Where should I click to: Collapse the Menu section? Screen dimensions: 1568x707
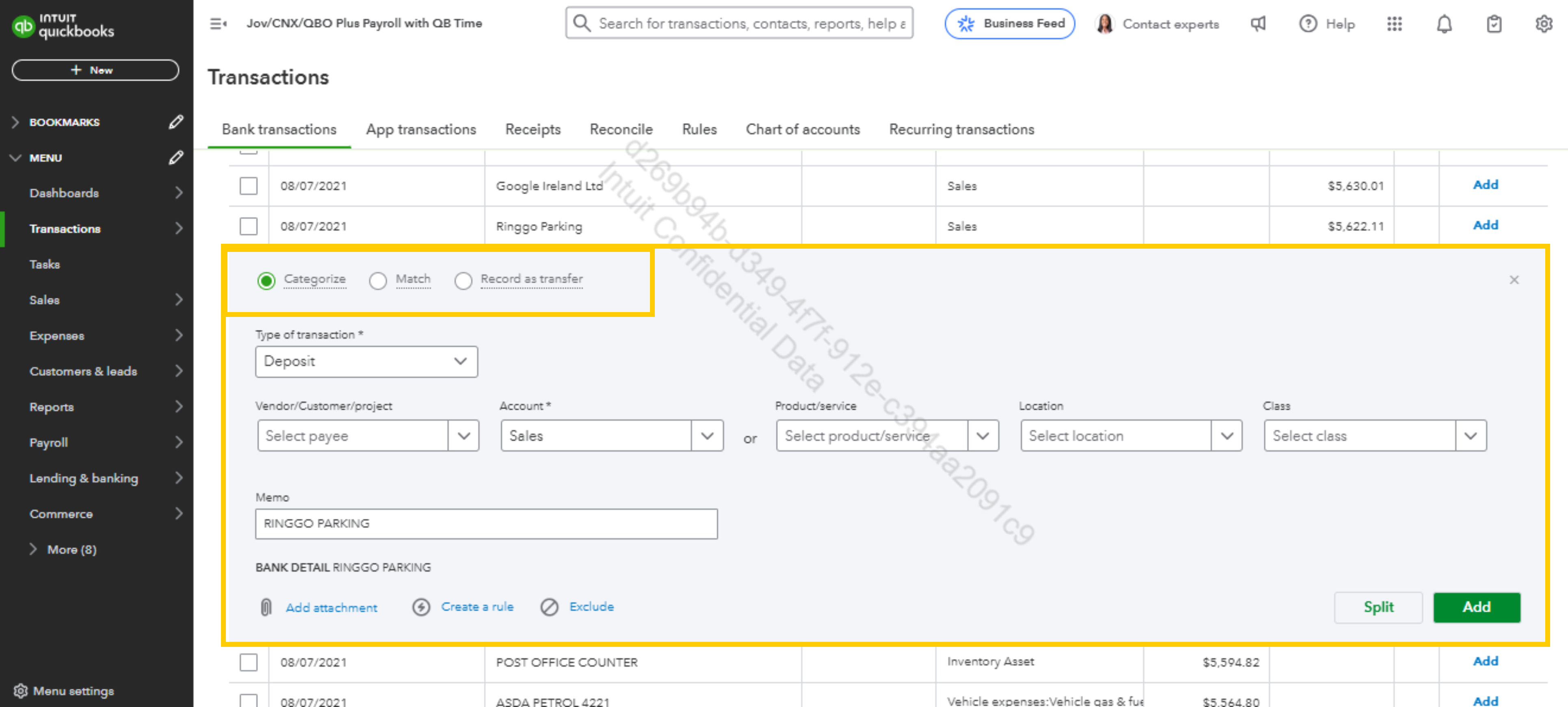[x=16, y=158]
